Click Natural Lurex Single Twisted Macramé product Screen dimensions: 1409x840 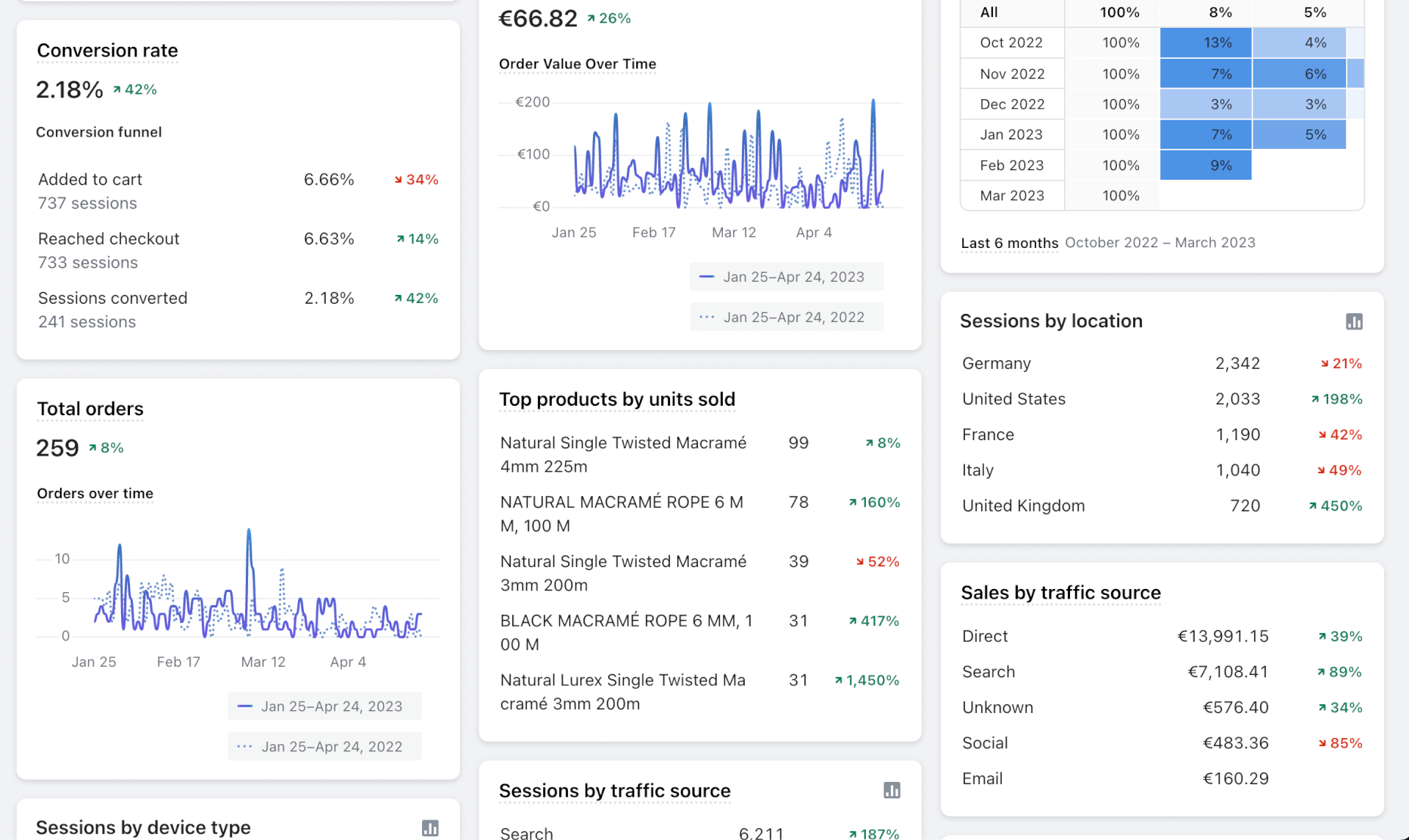622,692
